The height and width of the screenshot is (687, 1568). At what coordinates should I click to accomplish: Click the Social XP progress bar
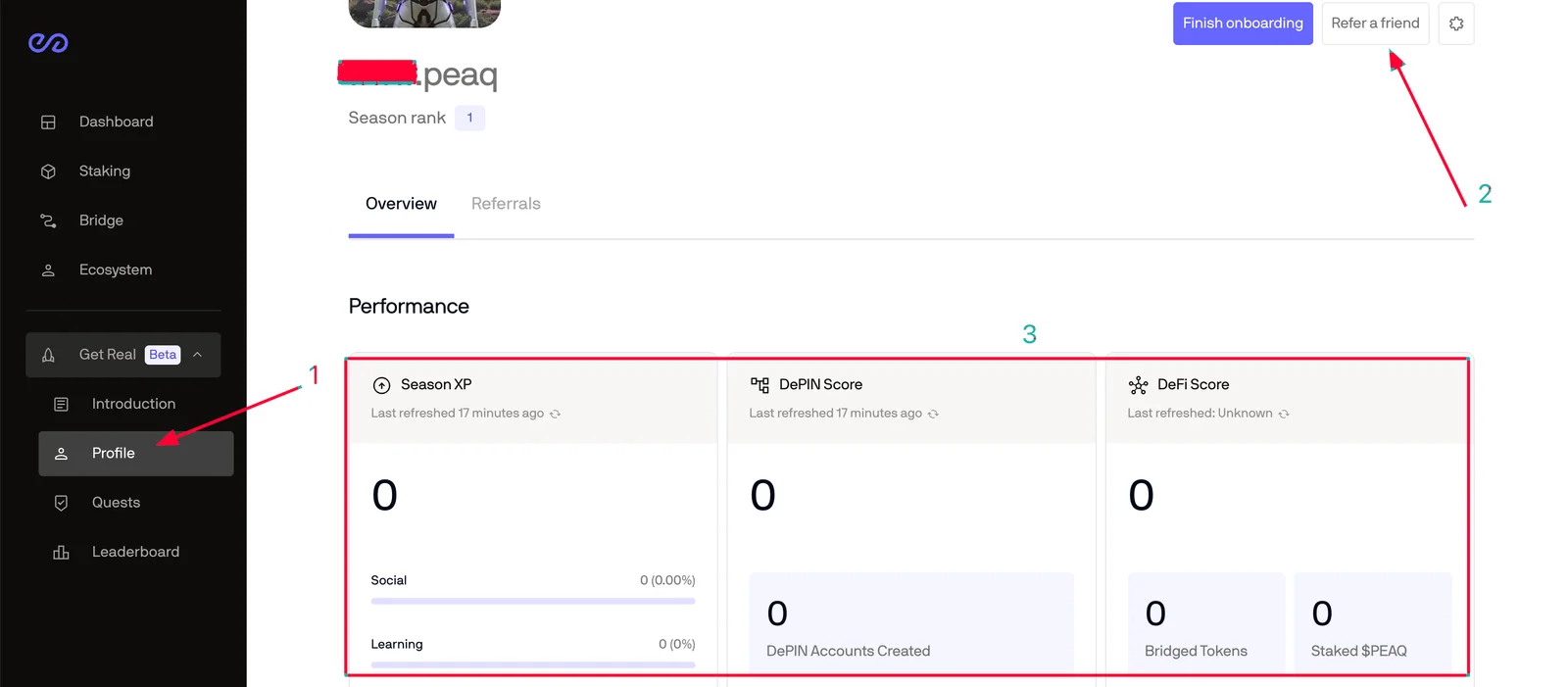(x=533, y=601)
